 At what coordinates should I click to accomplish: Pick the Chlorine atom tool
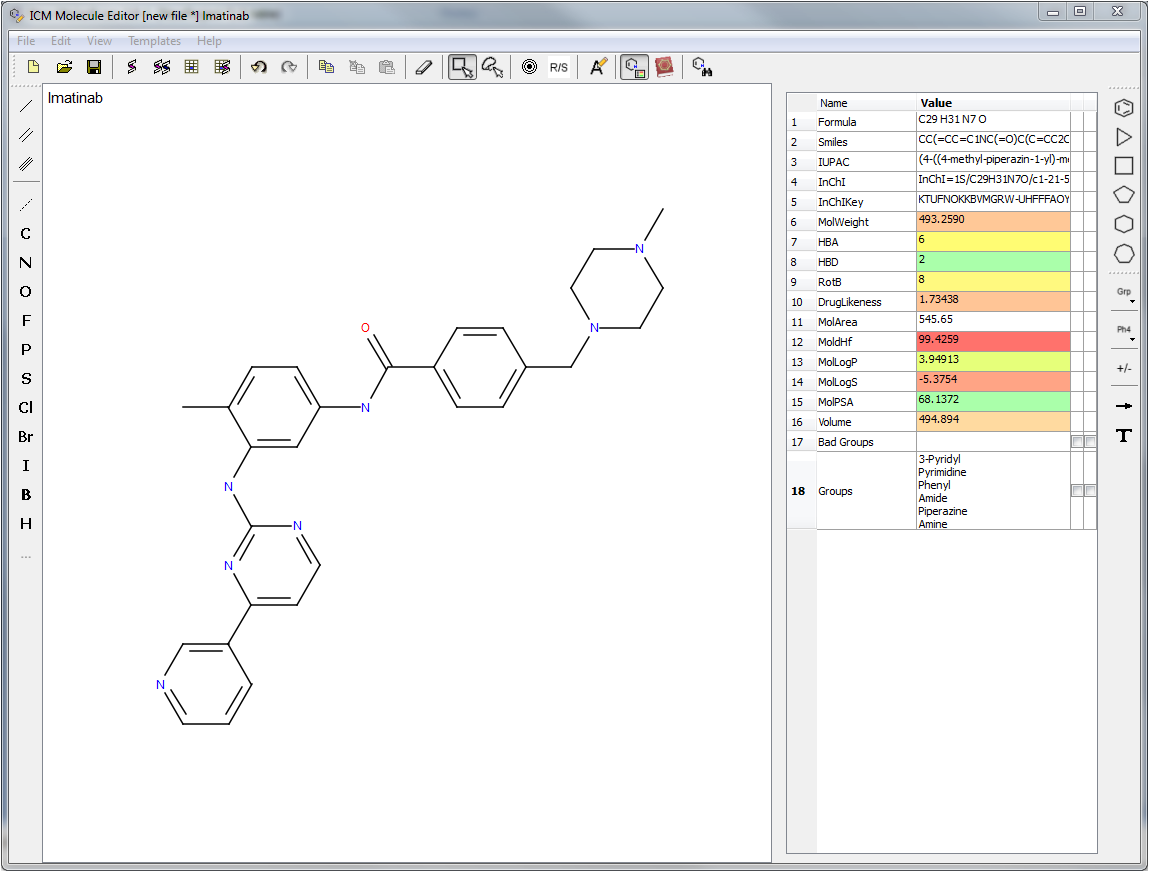[x=26, y=407]
